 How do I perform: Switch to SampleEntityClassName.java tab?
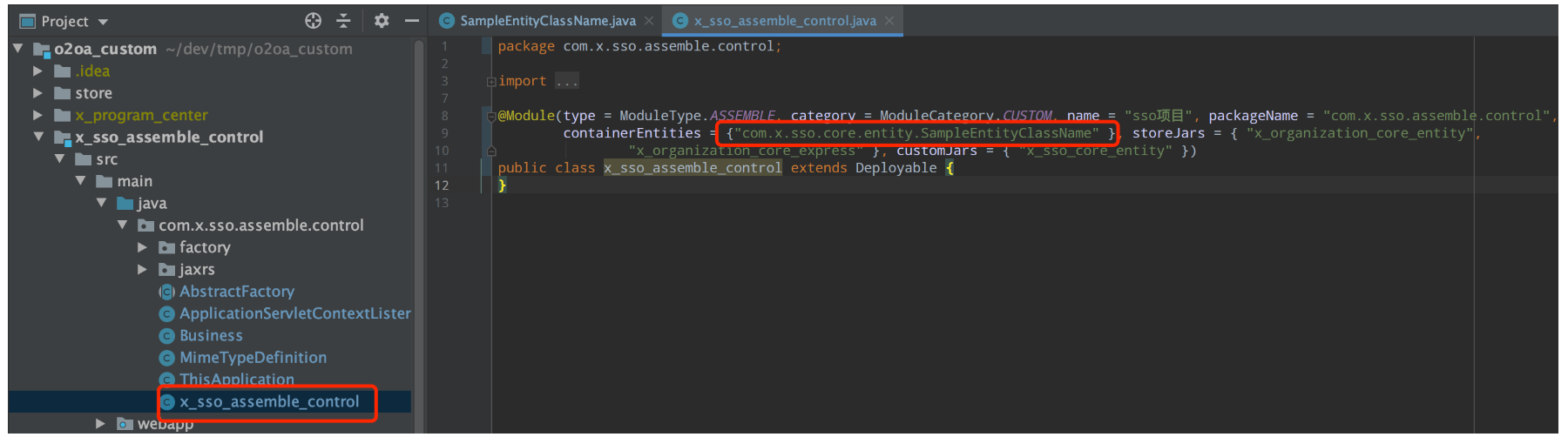547,21
